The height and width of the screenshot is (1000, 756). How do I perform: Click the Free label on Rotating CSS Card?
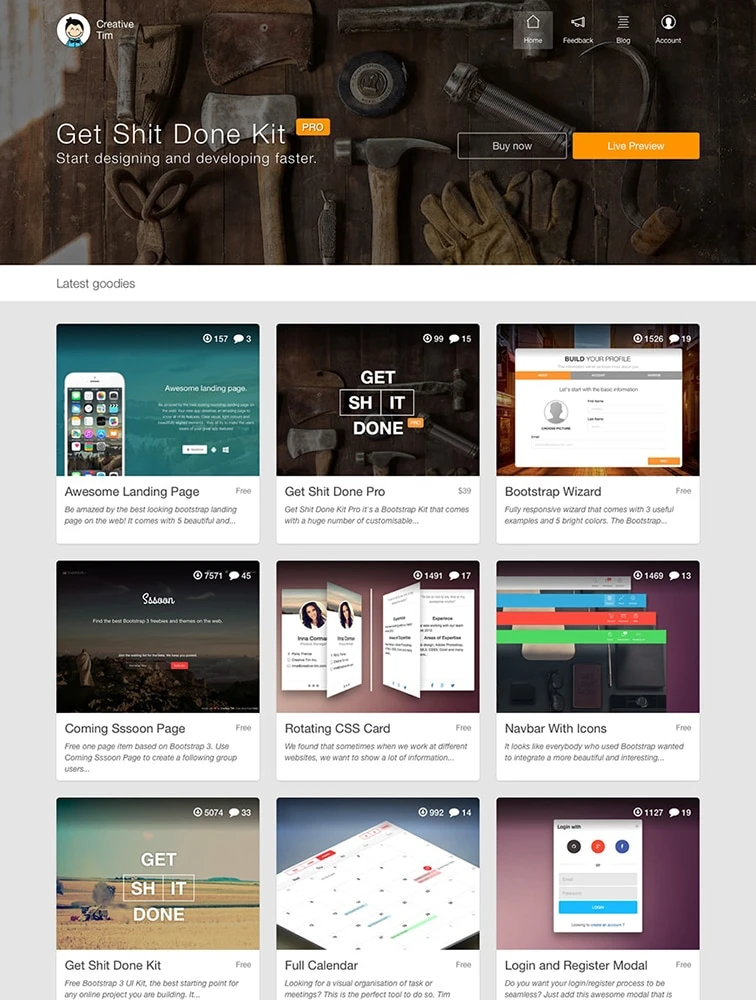point(463,728)
